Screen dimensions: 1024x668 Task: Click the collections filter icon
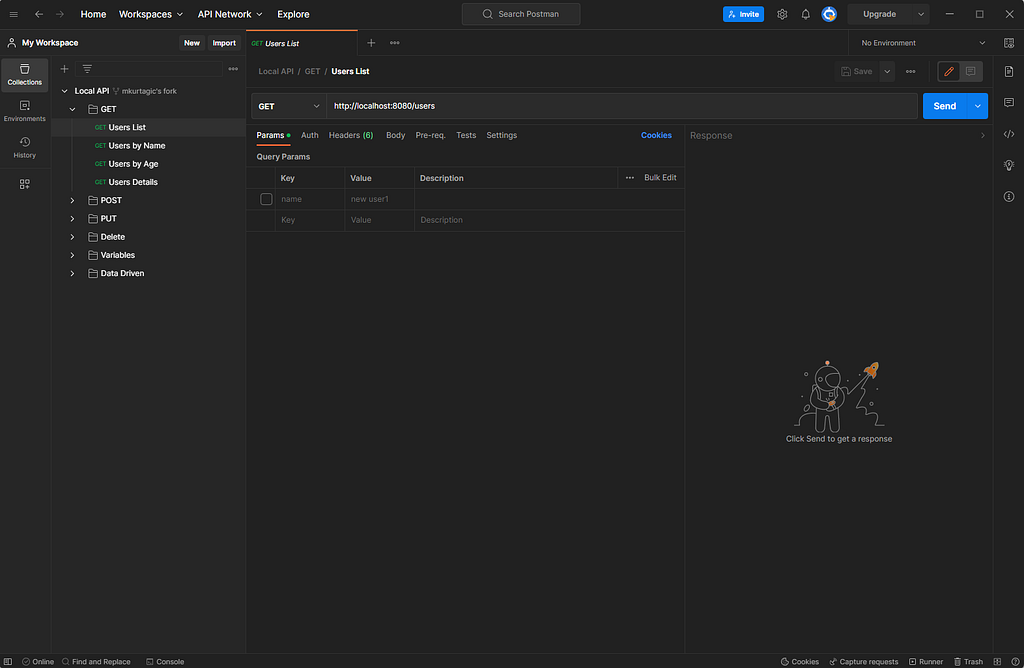pyautogui.click(x=87, y=69)
